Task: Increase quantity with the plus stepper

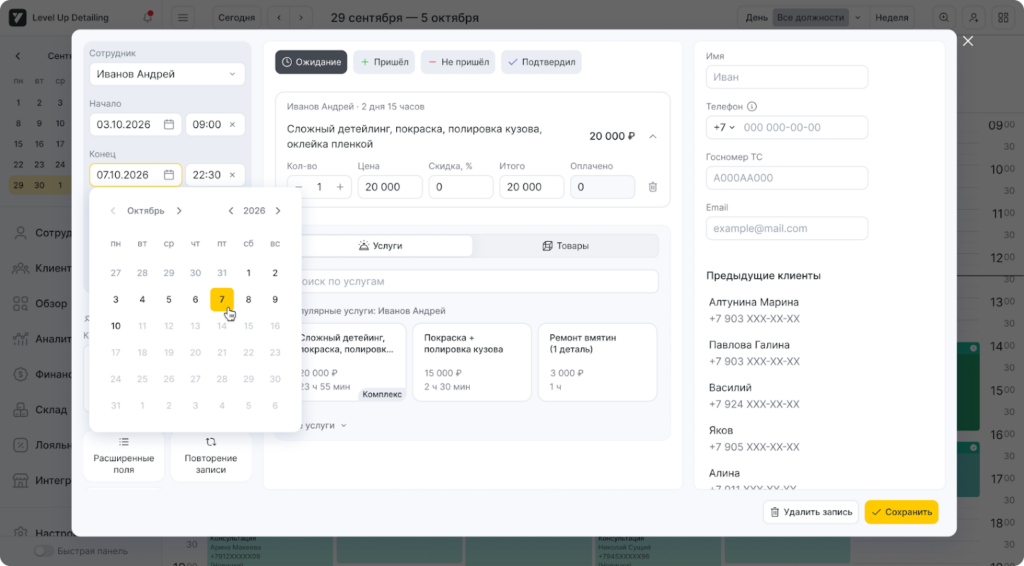Action: click(340, 187)
